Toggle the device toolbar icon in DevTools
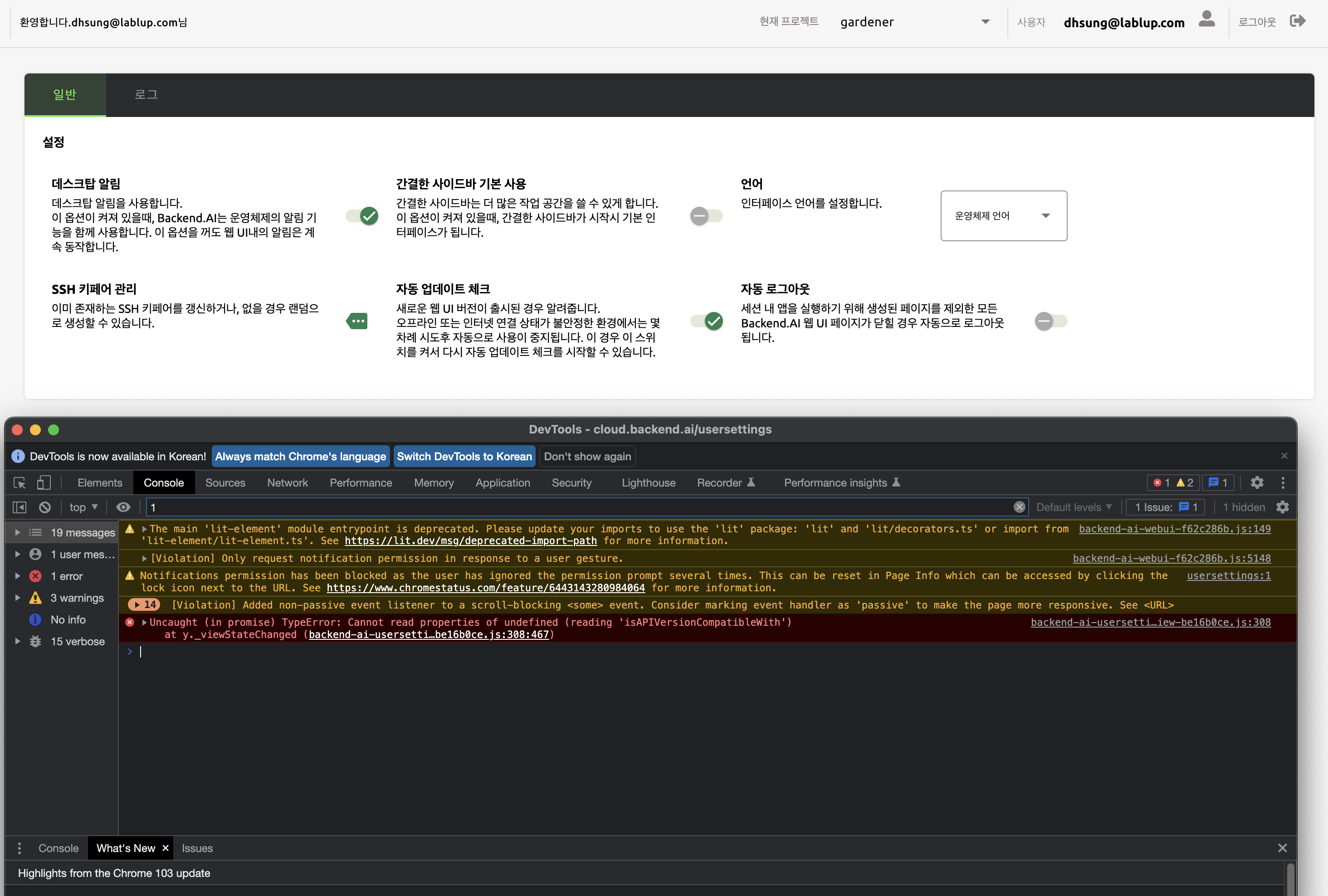Image resolution: width=1328 pixels, height=896 pixels. (x=44, y=483)
